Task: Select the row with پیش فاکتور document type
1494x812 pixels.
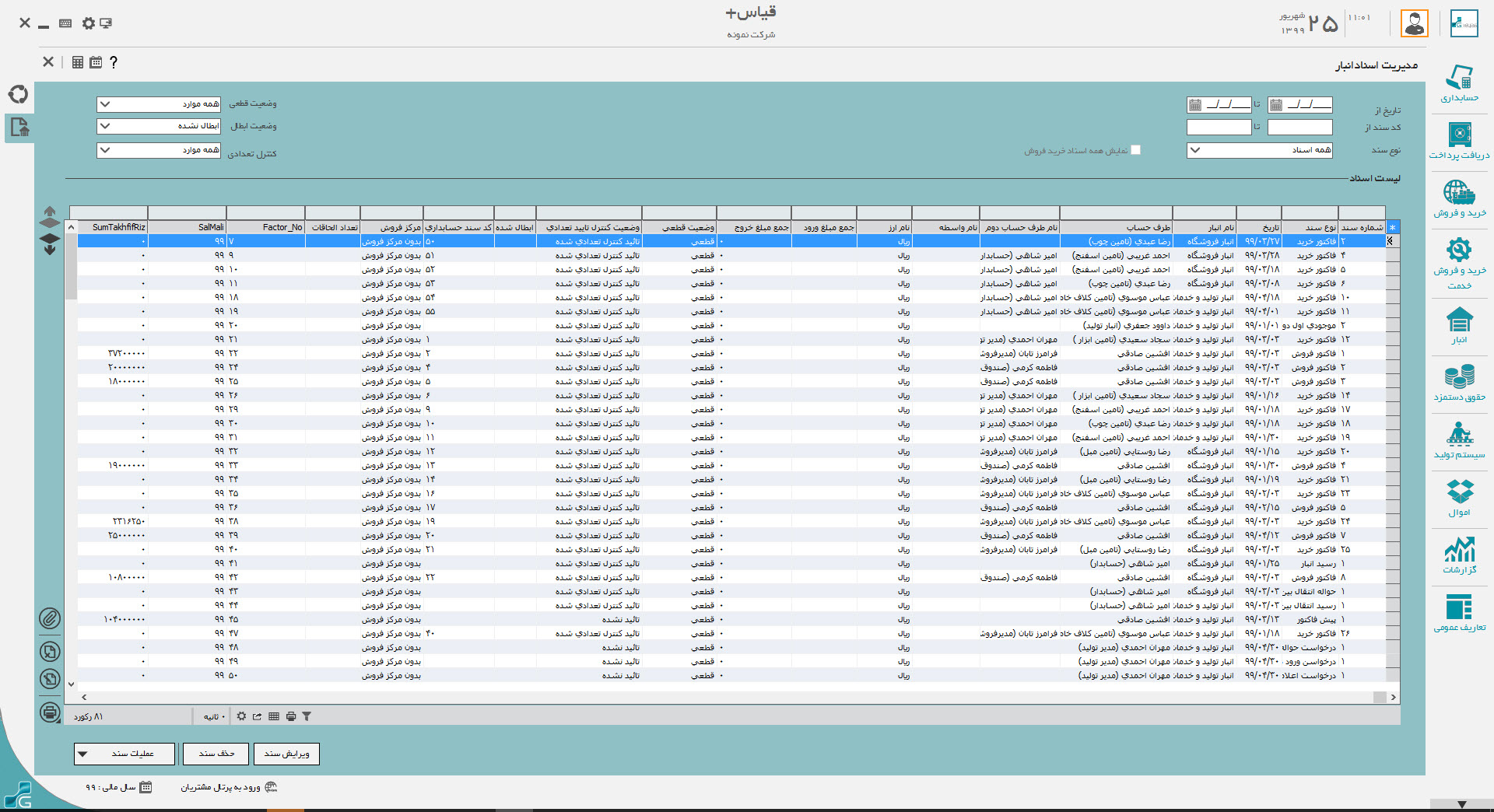Action: pyautogui.click(x=731, y=620)
